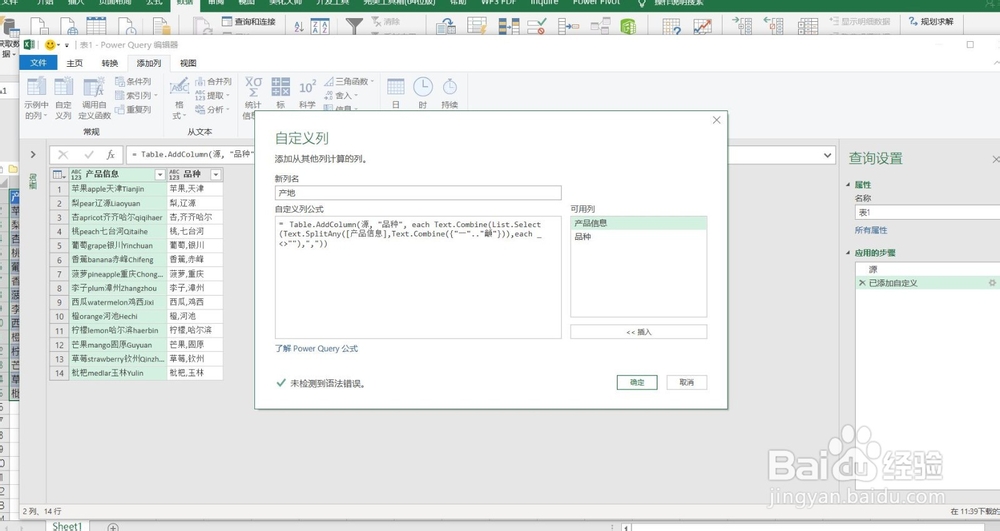The width and height of the screenshot is (1000, 531).
Task: Expand the queries pane with arrow
Action: pyautogui.click(x=33, y=154)
